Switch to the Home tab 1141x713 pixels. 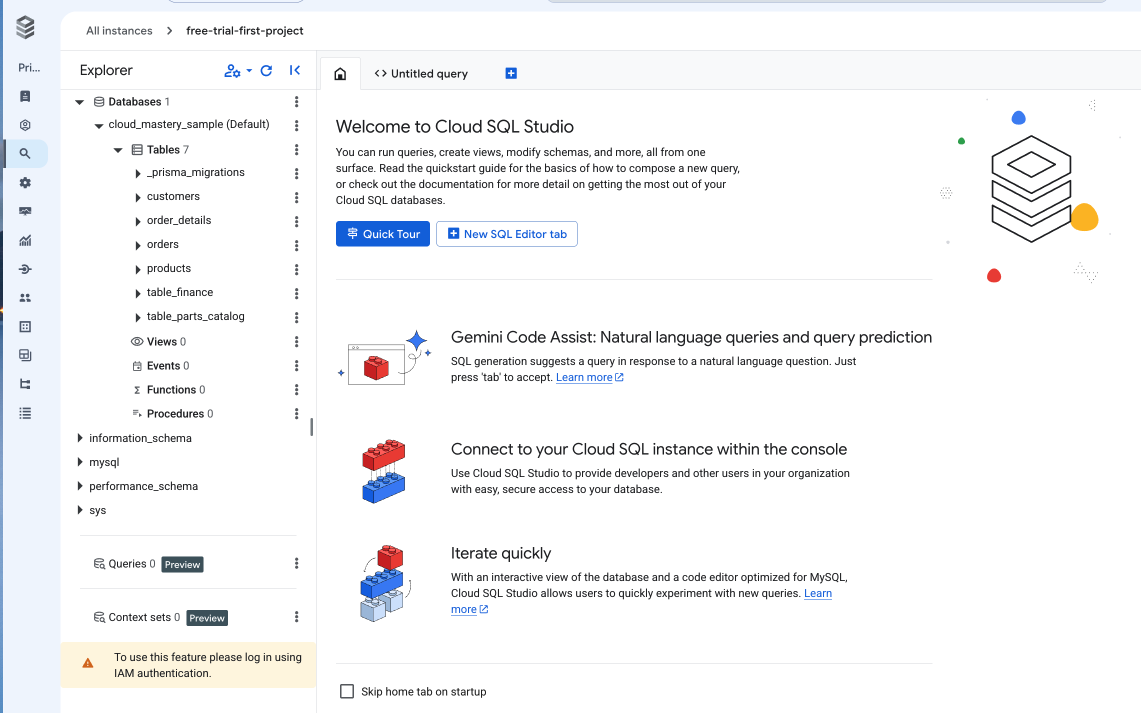(340, 73)
